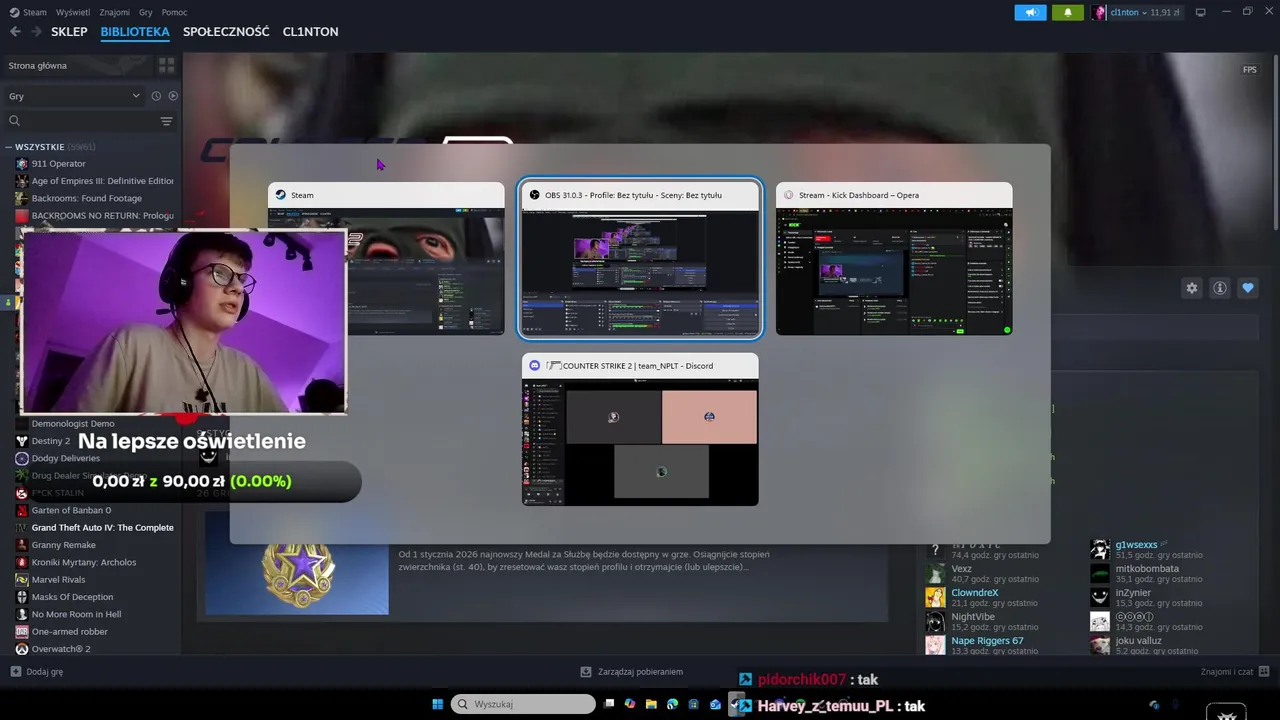1280x720 pixels.
Task: Click the Steam announcements megaphone icon
Action: coord(1030,12)
